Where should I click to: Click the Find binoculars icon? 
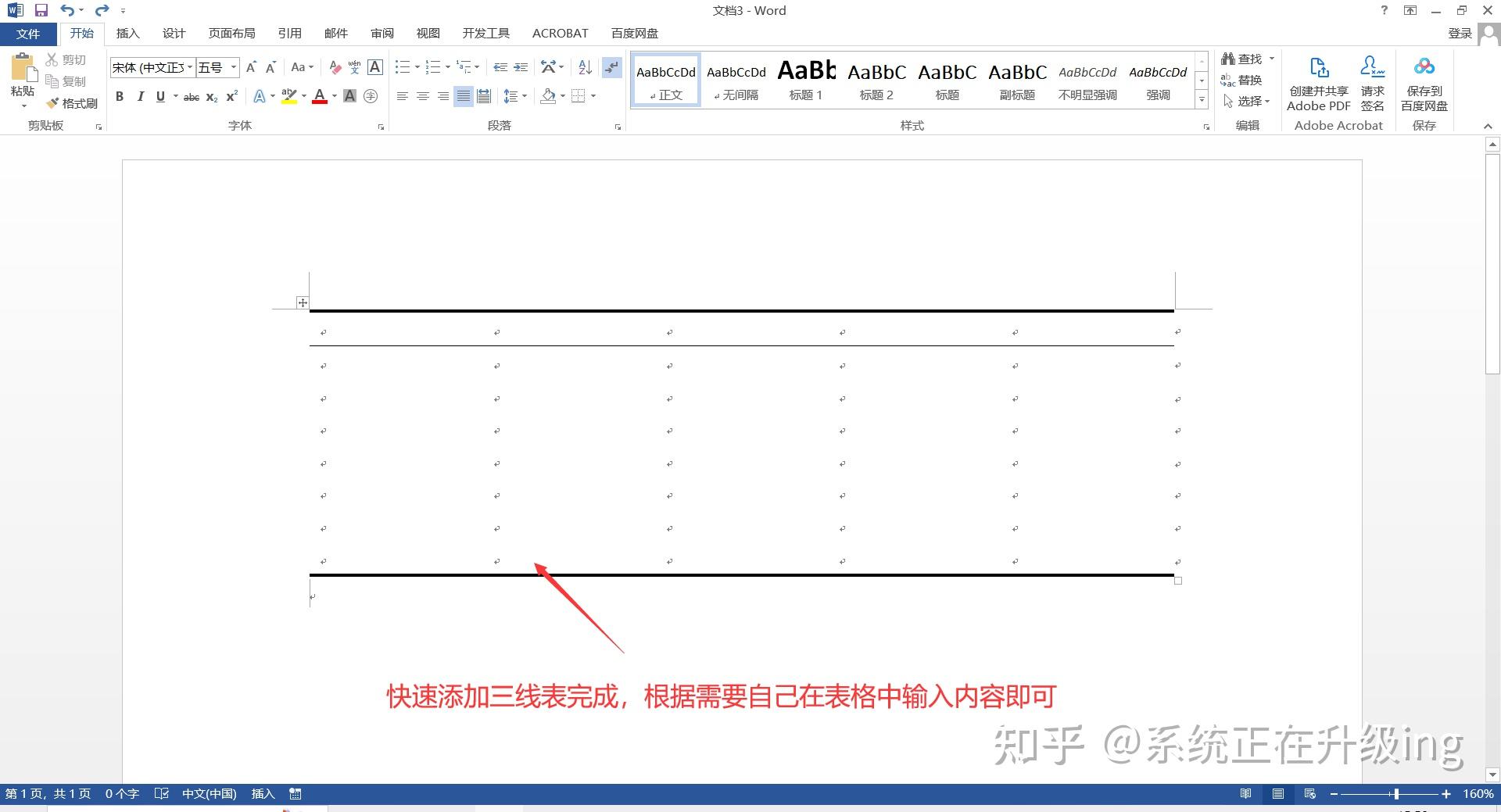pos(1228,59)
